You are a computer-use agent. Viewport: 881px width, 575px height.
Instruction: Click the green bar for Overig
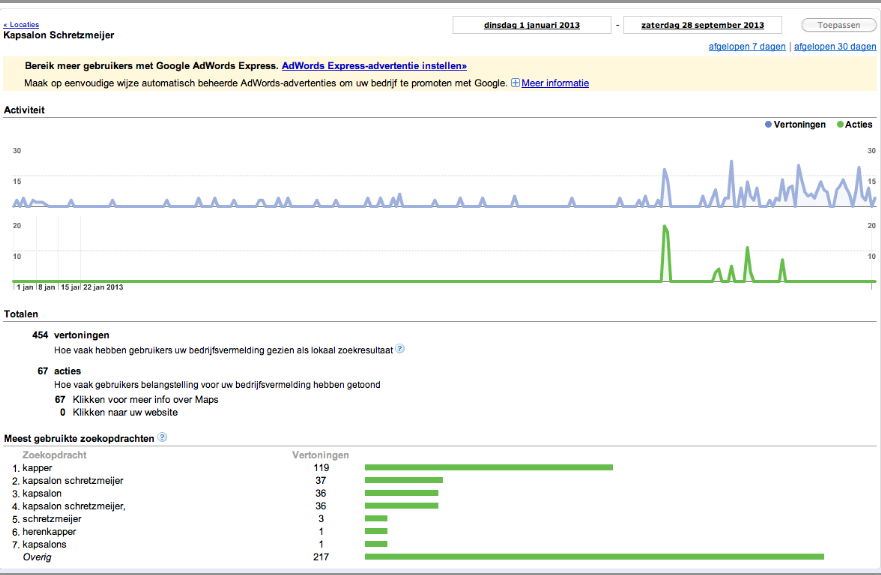[x=594, y=556]
